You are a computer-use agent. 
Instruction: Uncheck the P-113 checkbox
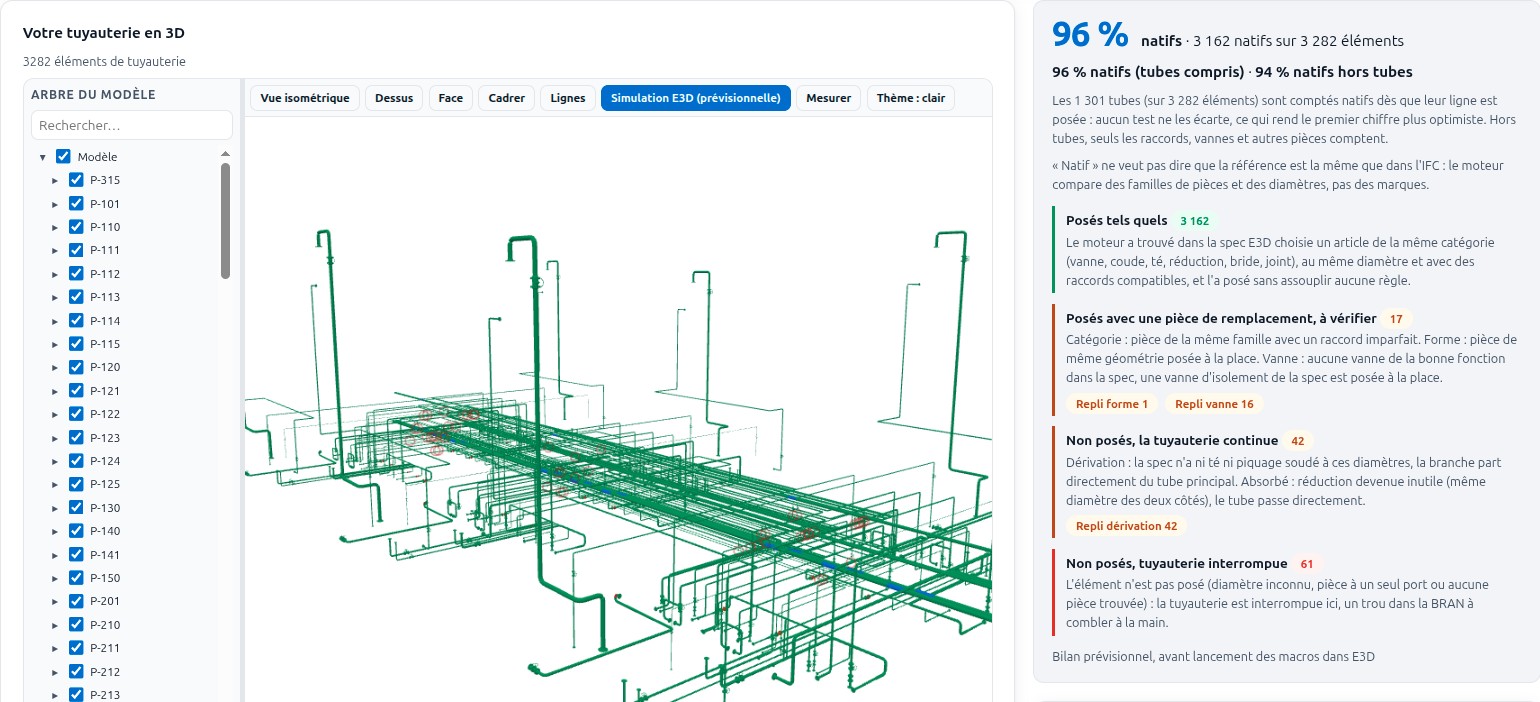click(x=76, y=297)
